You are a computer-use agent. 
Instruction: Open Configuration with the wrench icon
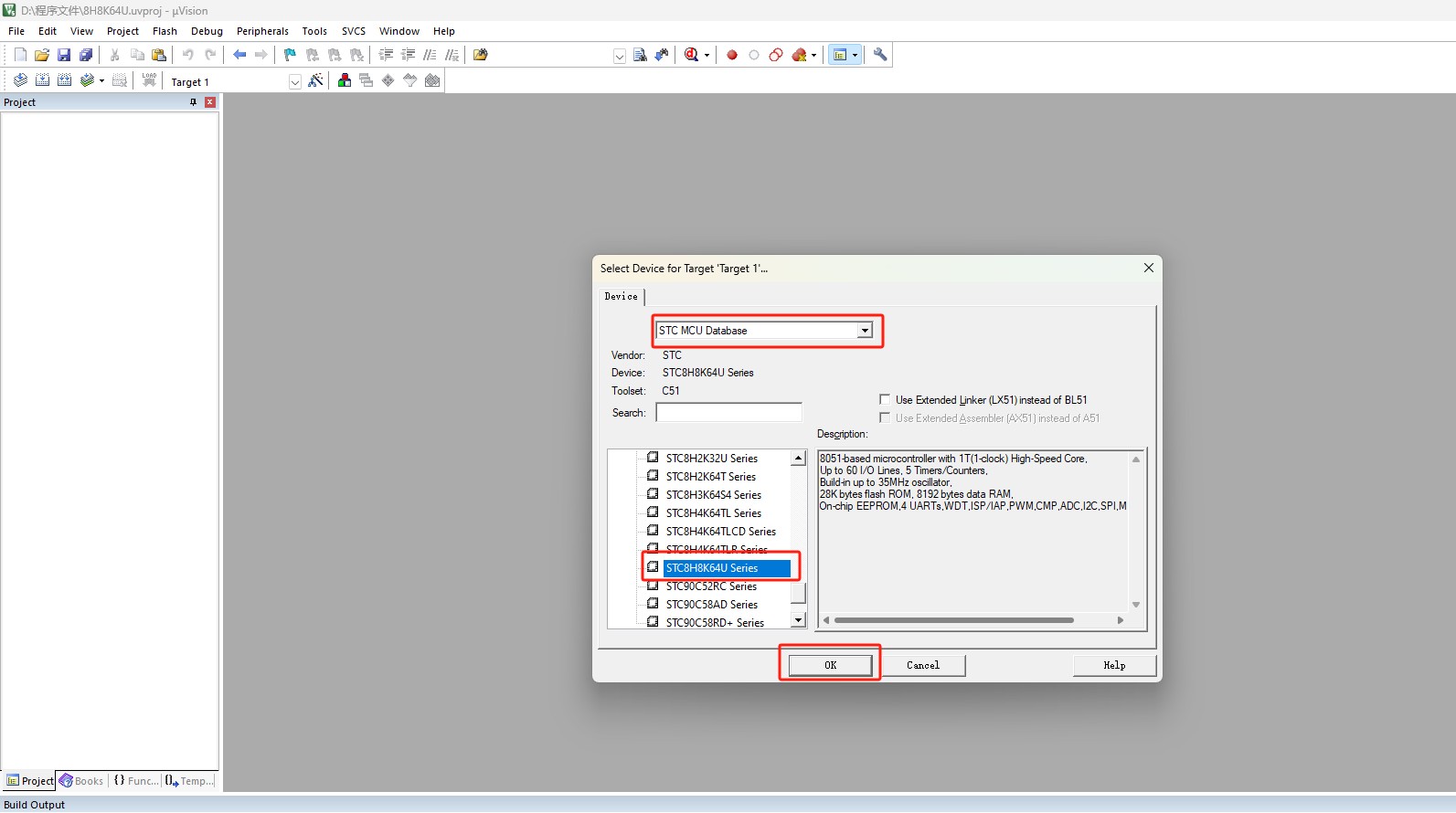click(880, 55)
